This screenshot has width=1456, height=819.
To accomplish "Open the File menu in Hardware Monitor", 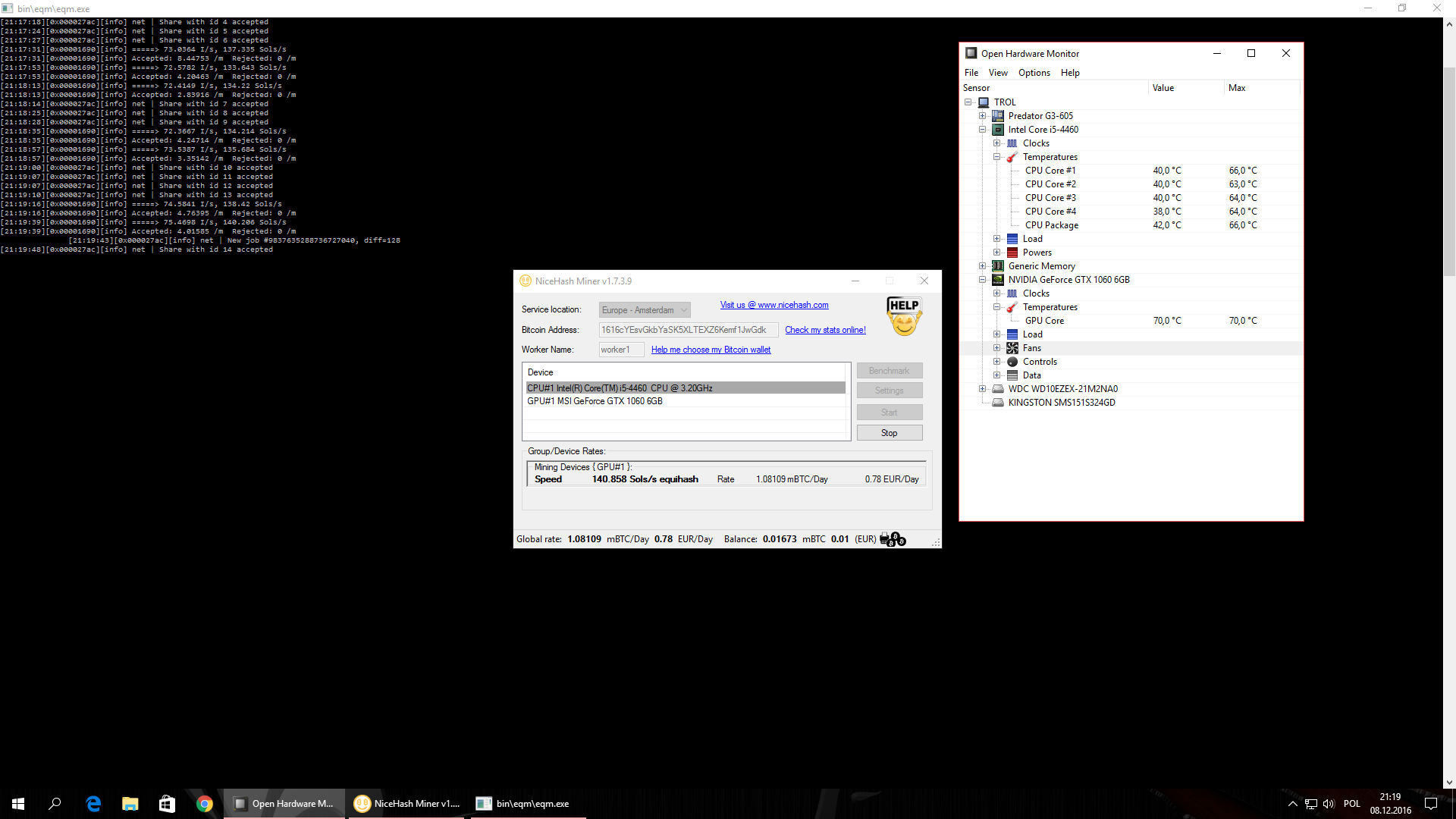I will (971, 73).
